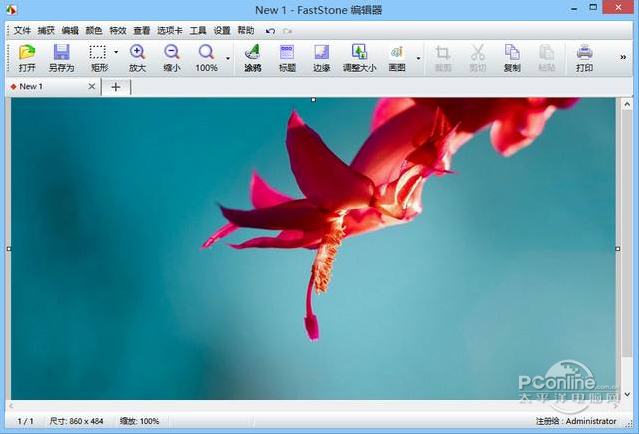639x434 pixels.
Task: Open the 特效 menu
Action: 118,31
